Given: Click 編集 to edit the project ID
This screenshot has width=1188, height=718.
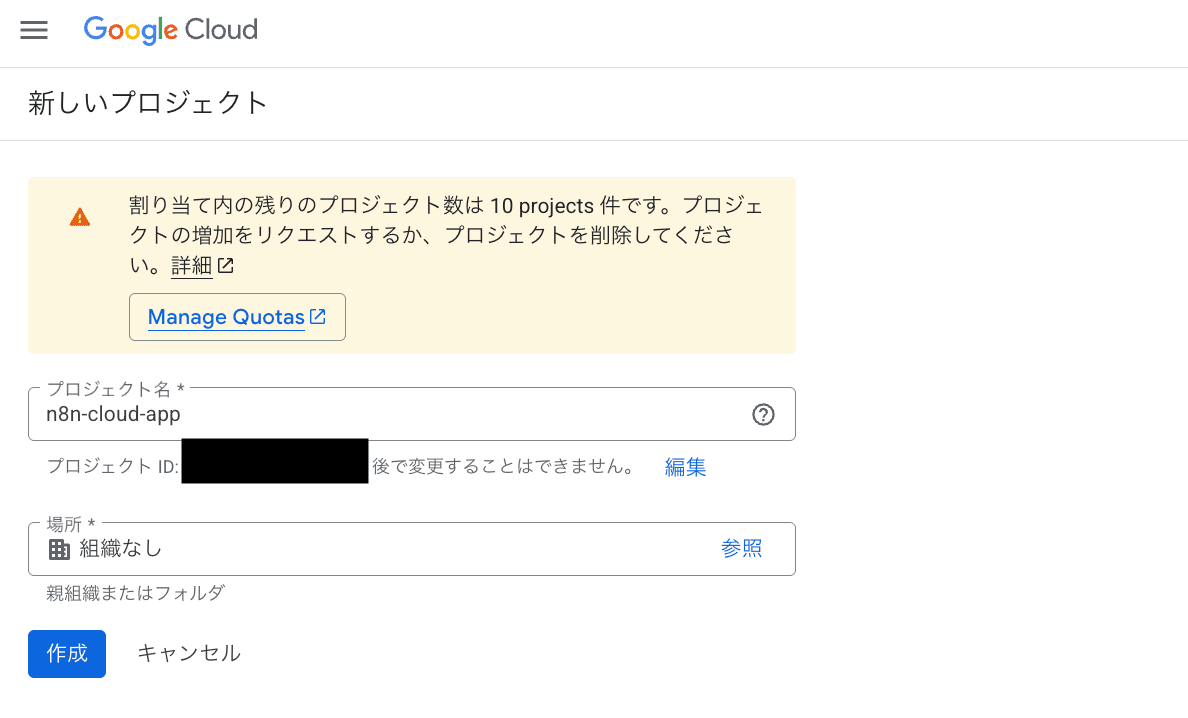Looking at the screenshot, I should (685, 467).
